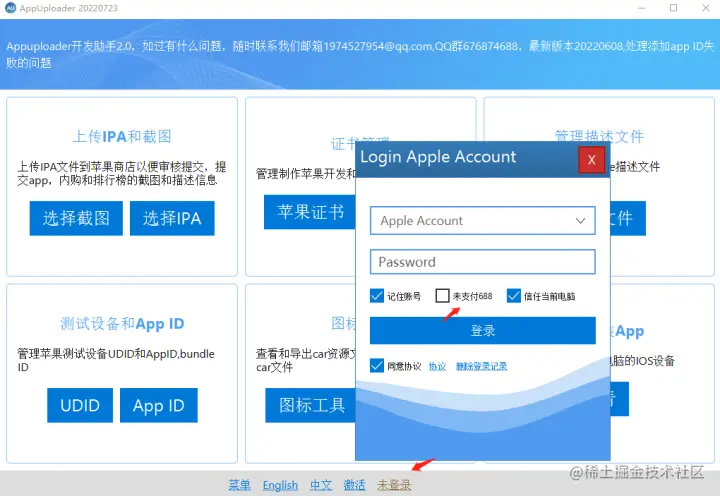The width and height of the screenshot is (720, 496).
Task: Click the 删除登录记录 link
Action: [x=481, y=366]
